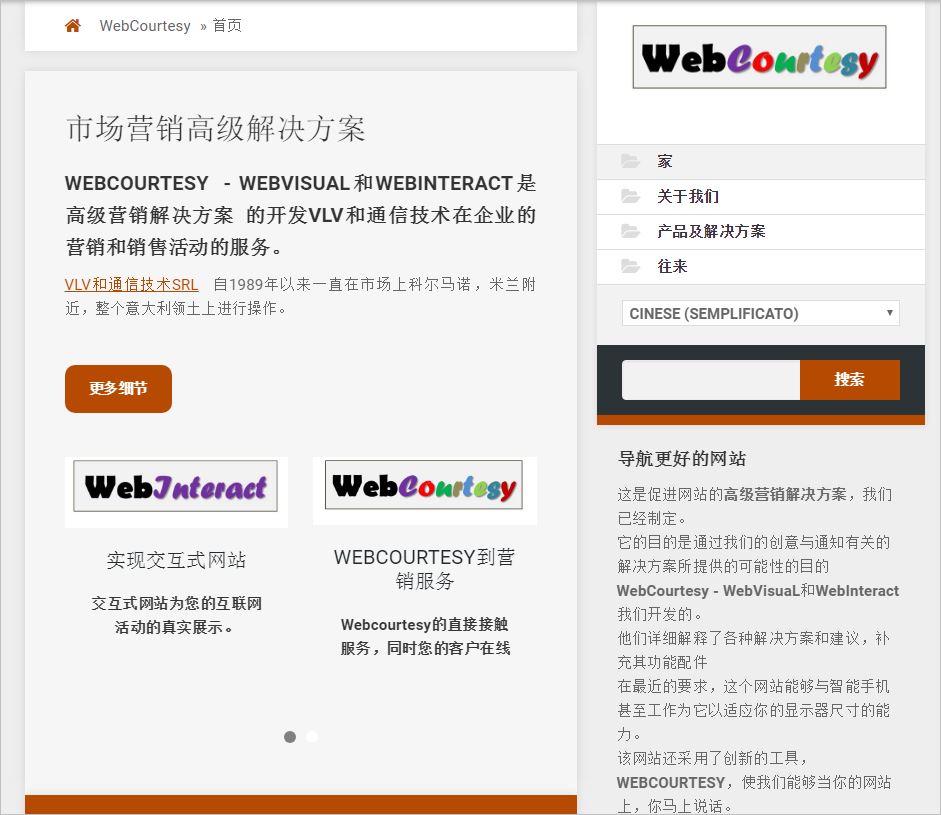Click bold text 高级营销解决方案 in sidebar
This screenshot has width=941, height=815.
click(x=785, y=495)
